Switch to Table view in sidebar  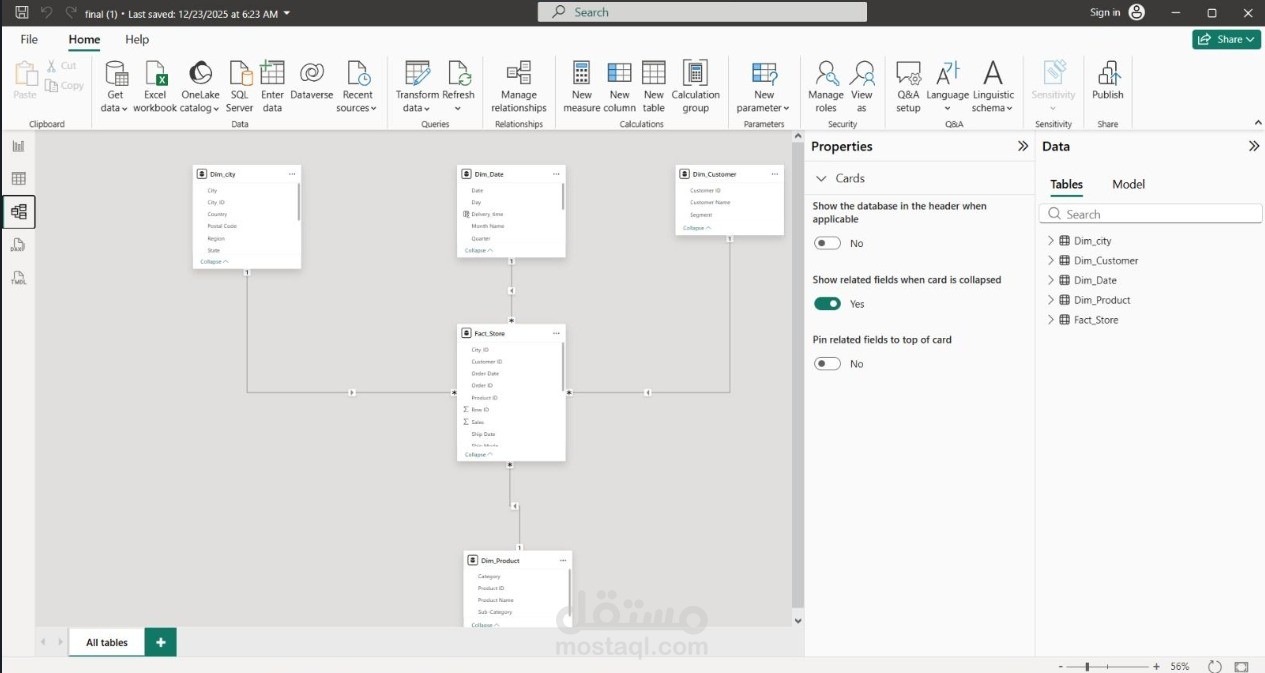(x=18, y=179)
